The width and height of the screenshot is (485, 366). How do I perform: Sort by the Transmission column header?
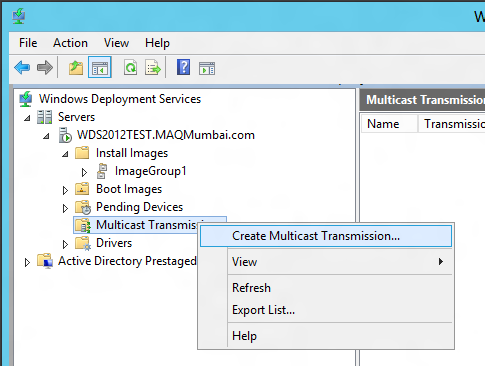pos(451,124)
